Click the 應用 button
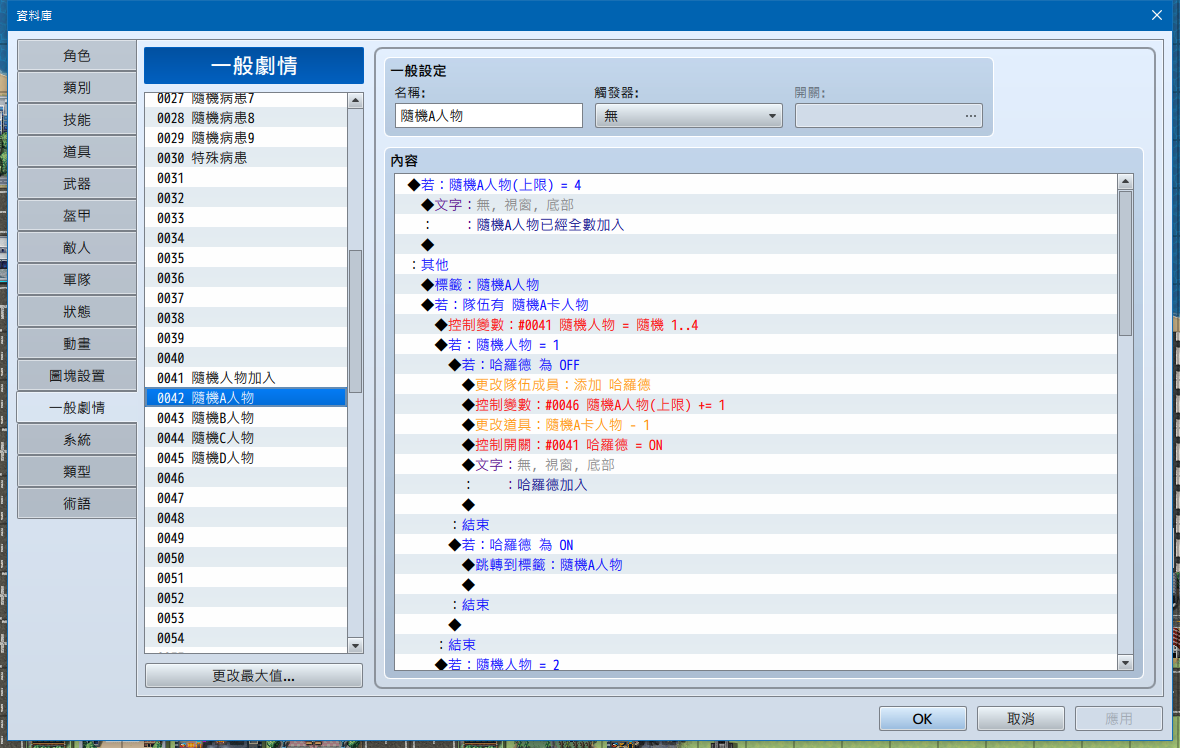The width and height of the screenshot is (1180, 748). click(1118, 719)
